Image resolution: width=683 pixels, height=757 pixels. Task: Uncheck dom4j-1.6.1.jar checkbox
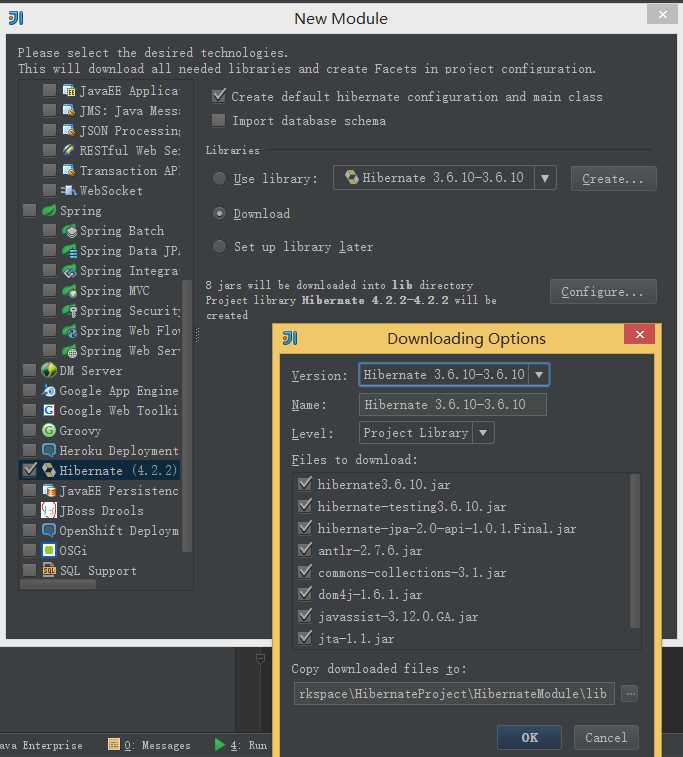305,593
